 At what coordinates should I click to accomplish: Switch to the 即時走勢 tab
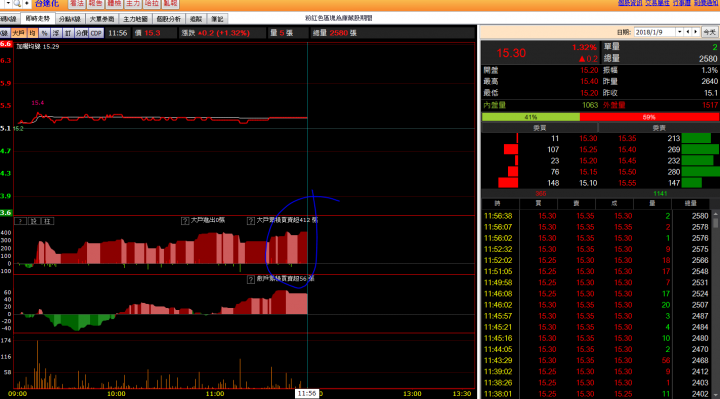pos(37,19)
